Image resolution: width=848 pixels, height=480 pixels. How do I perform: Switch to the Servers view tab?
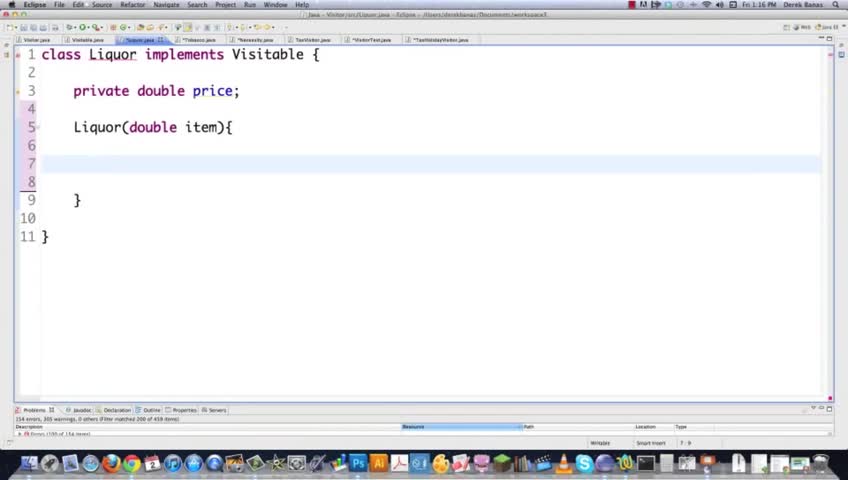[214, 410]
